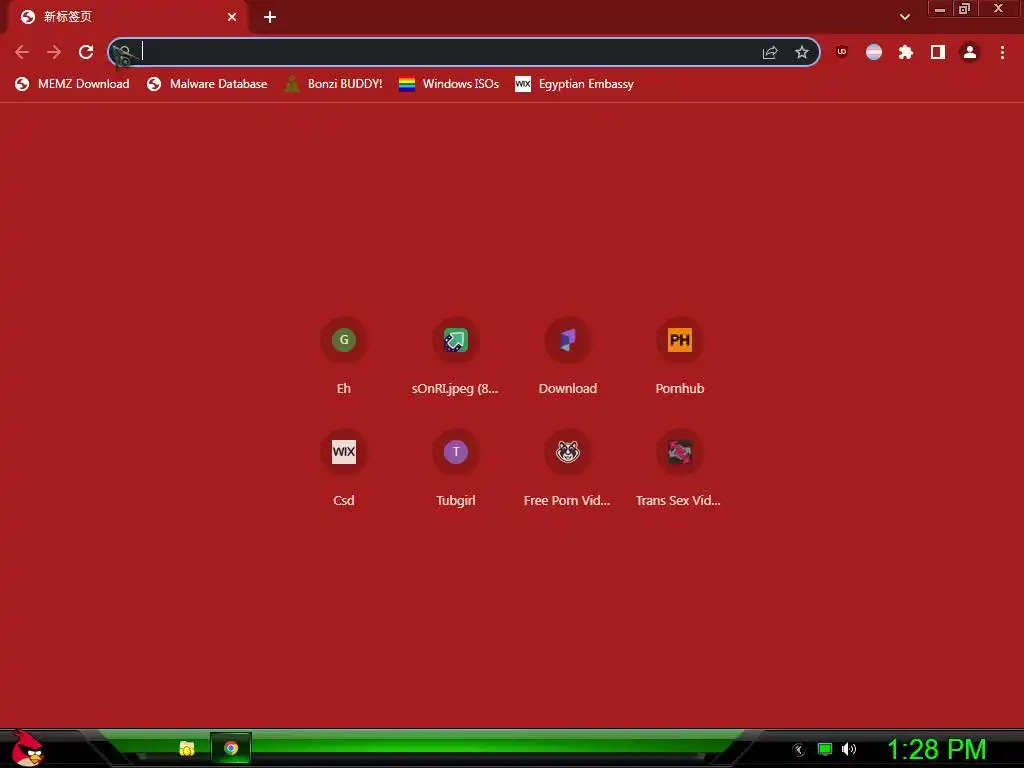Show hidden tray icons arrow
The width and height of the screenshot is (1024, 768).
point(799,750)
